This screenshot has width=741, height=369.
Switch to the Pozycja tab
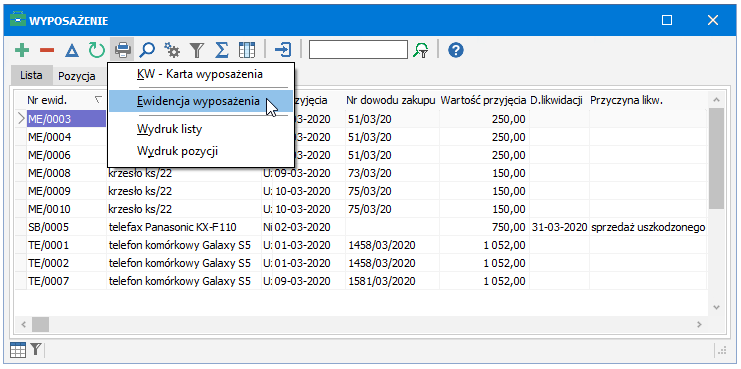click(x=77, y=76)
